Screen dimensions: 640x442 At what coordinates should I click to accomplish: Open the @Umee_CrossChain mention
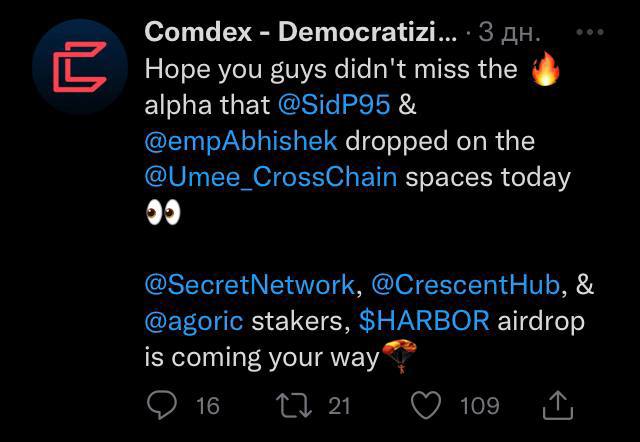tap(271, 178)
